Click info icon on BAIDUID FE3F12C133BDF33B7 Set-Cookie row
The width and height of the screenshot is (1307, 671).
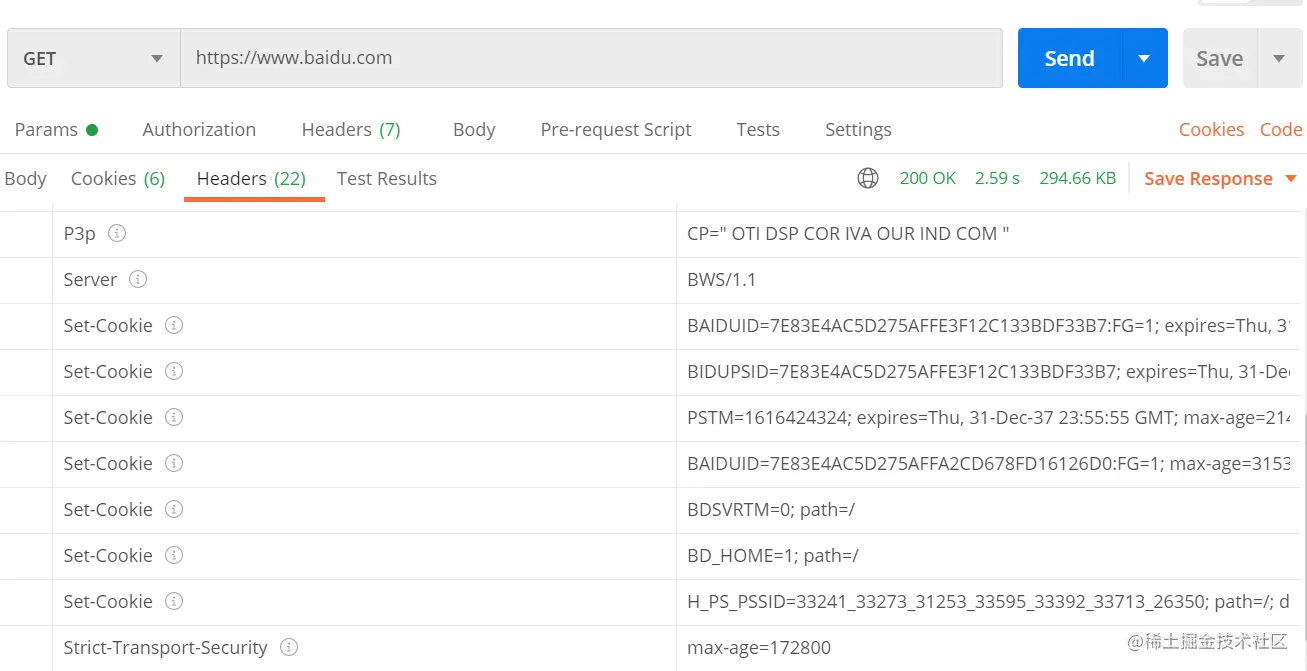174,325
